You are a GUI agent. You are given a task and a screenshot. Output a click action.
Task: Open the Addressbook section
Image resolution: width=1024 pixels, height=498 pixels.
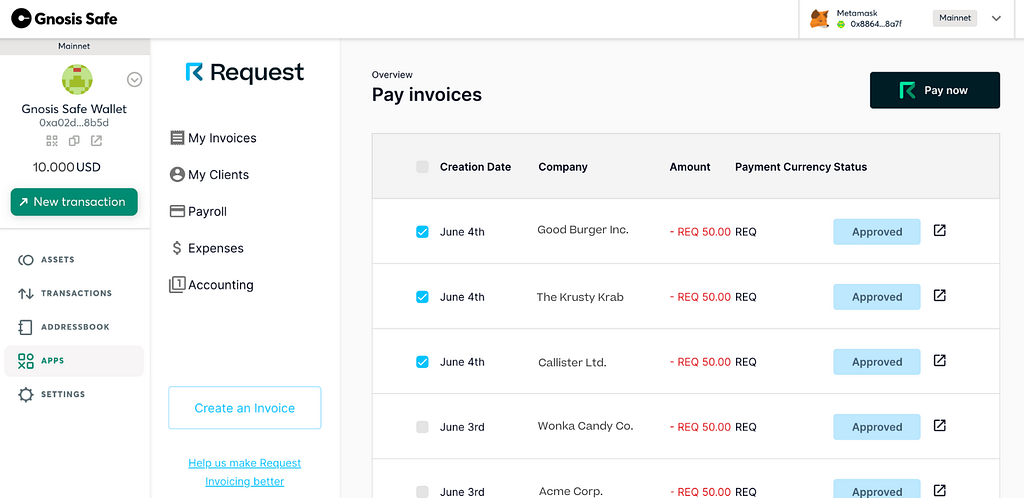74,327
